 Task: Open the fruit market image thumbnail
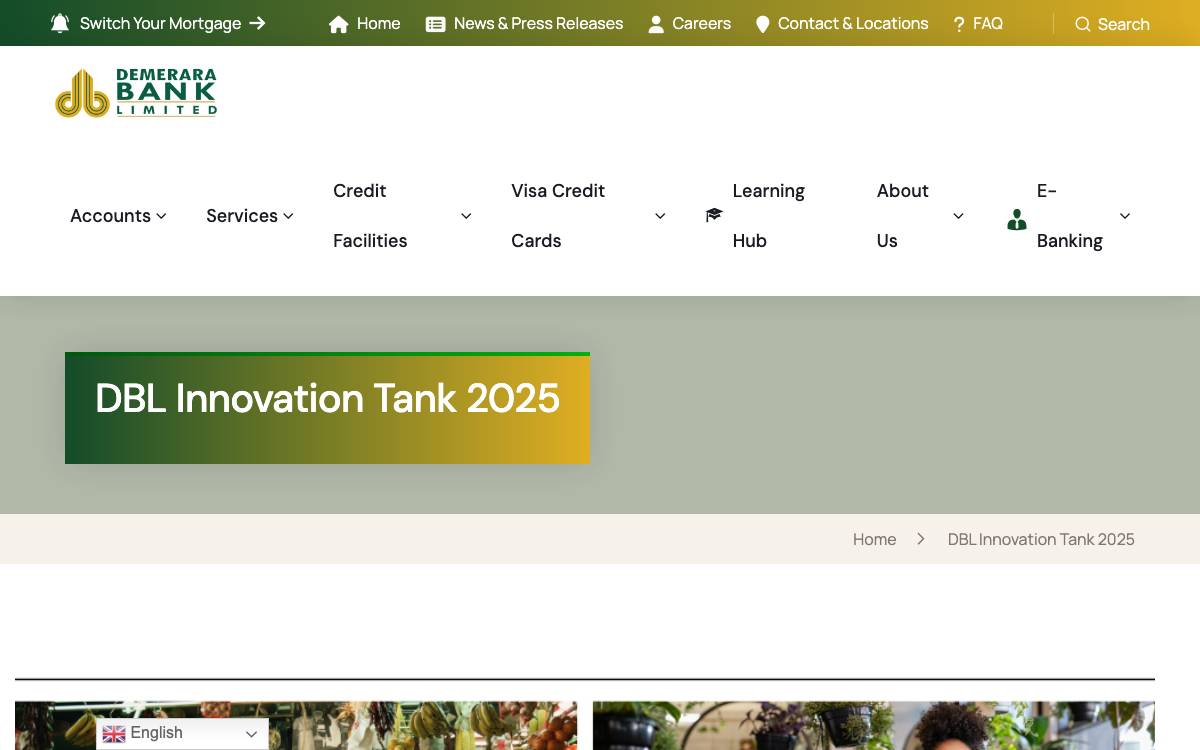[x=296, y=726]
